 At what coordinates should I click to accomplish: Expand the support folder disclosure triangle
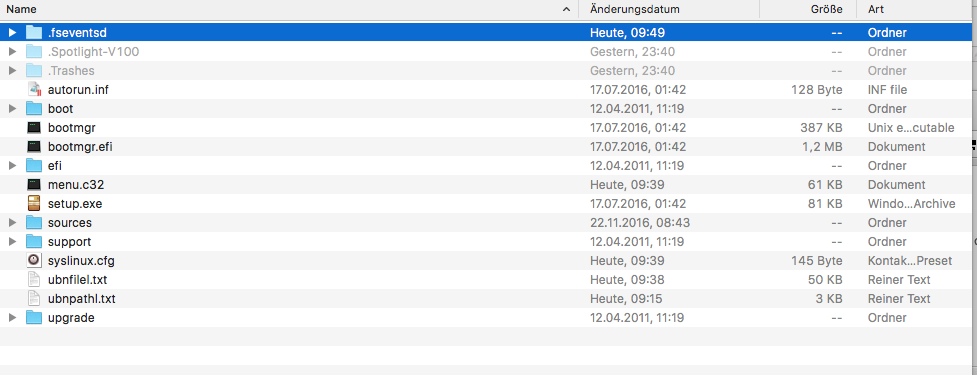12,242
